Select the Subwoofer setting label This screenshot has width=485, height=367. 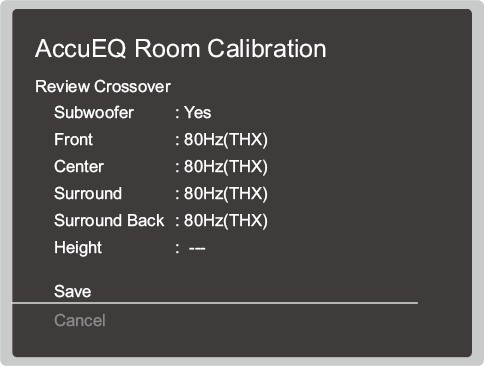coord(94,112)
